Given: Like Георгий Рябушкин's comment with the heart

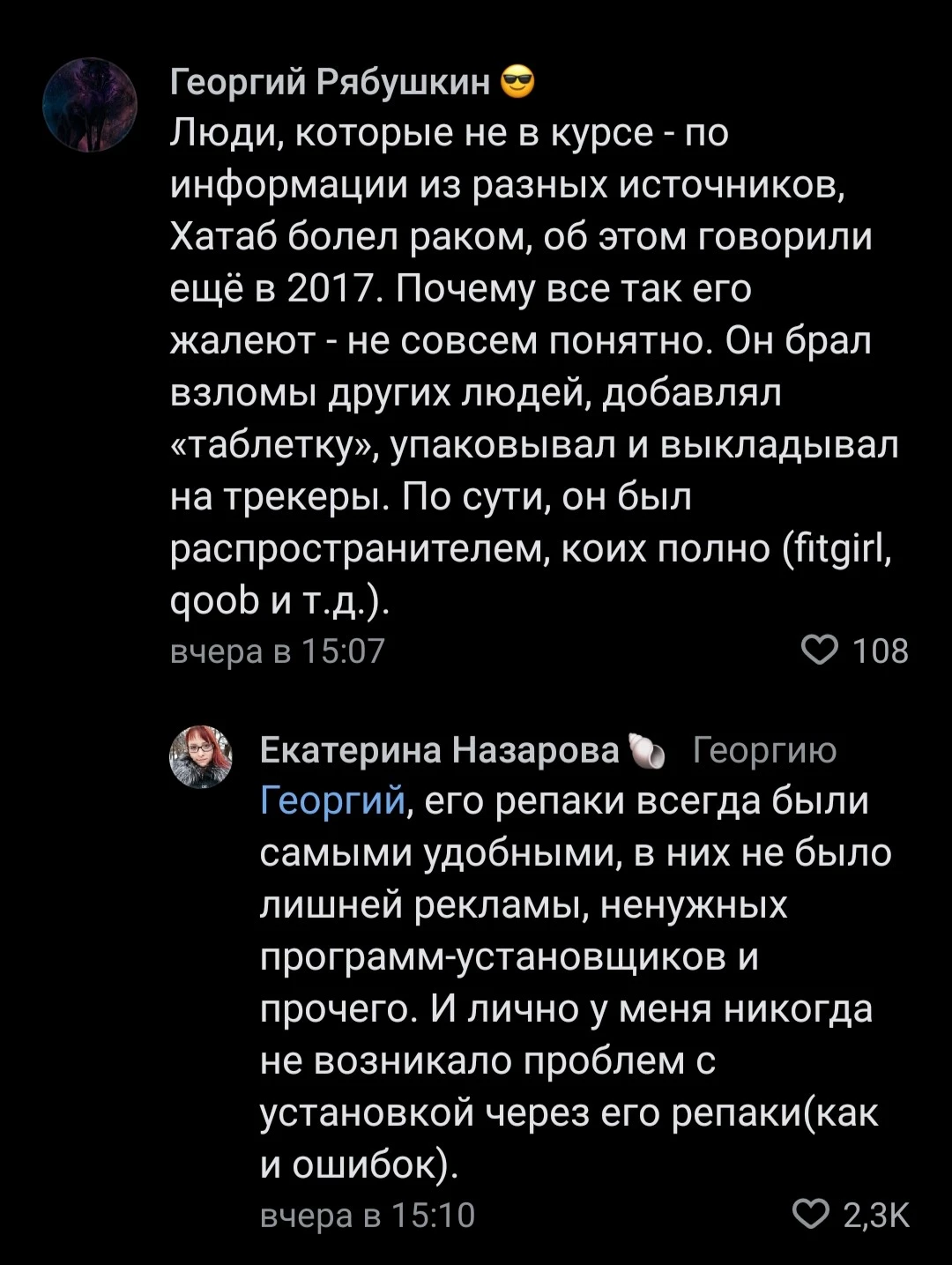Looking at the screenshot, I should (x=819, y=650).
